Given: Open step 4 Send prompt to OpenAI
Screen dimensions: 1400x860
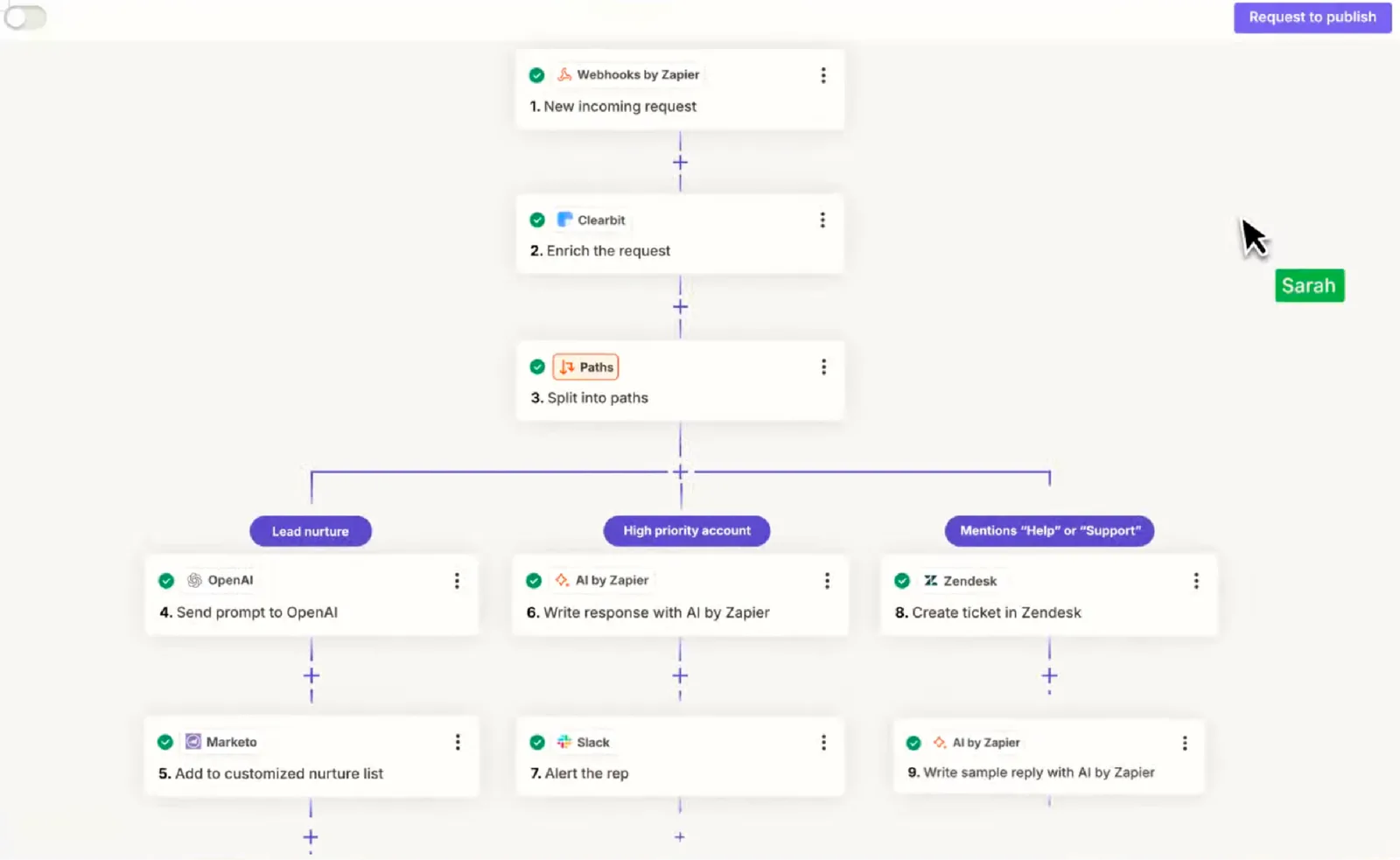Looking at the screenshot, I should 311,595.
